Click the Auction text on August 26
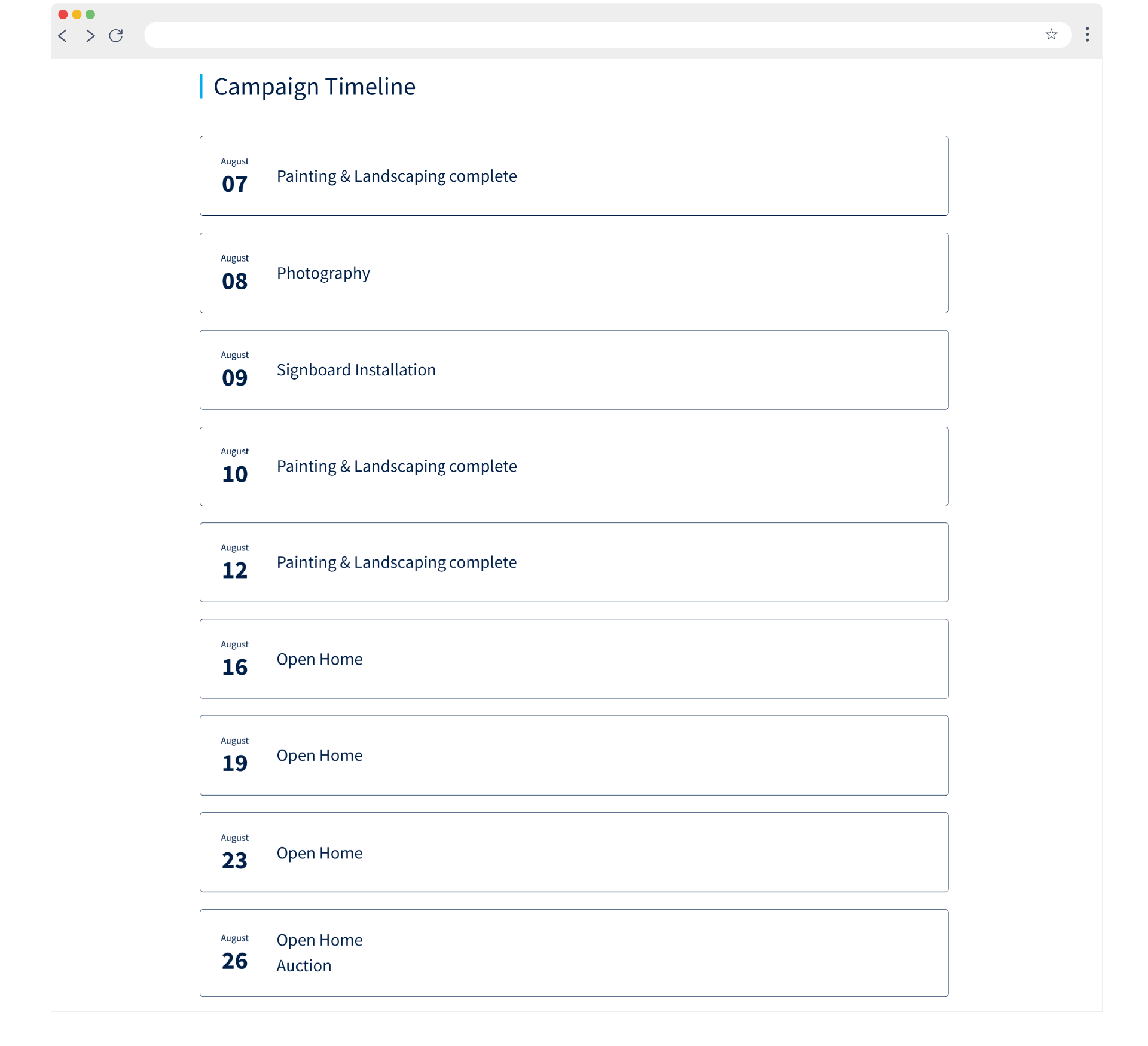The width and height of the screenshot is (1148, 1046). coord(304,966)
